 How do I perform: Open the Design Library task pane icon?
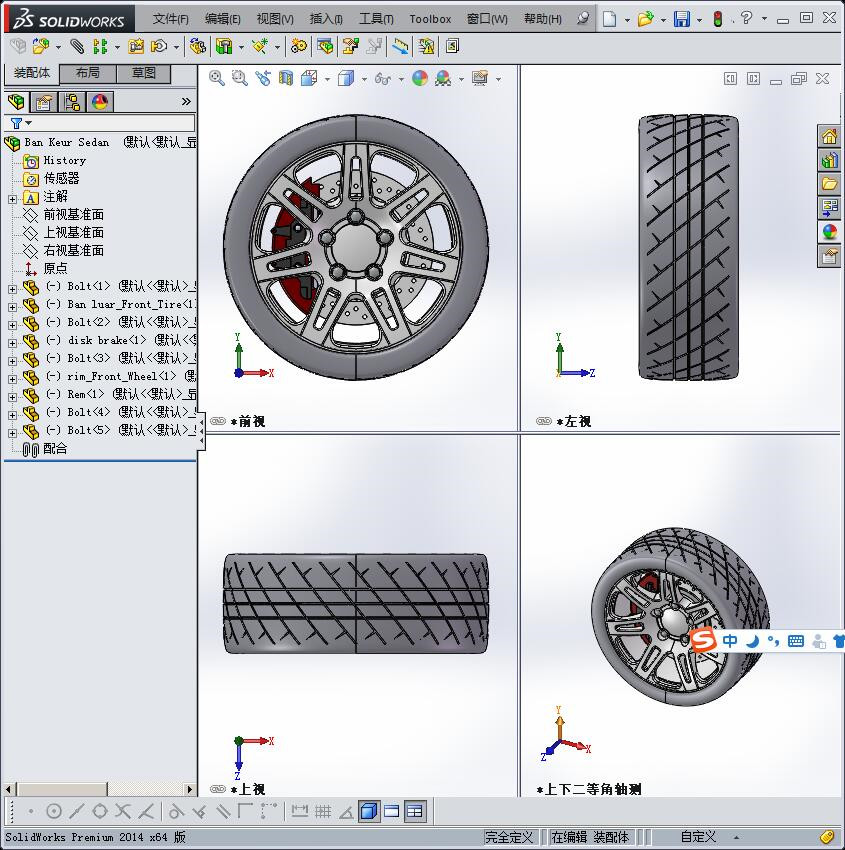[829, 160]
